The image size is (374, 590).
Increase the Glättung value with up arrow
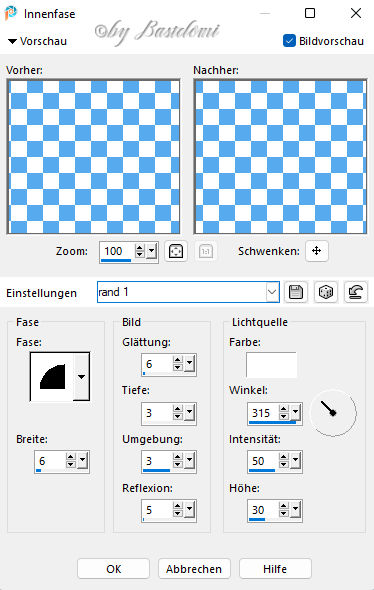(x=178, y=360)
